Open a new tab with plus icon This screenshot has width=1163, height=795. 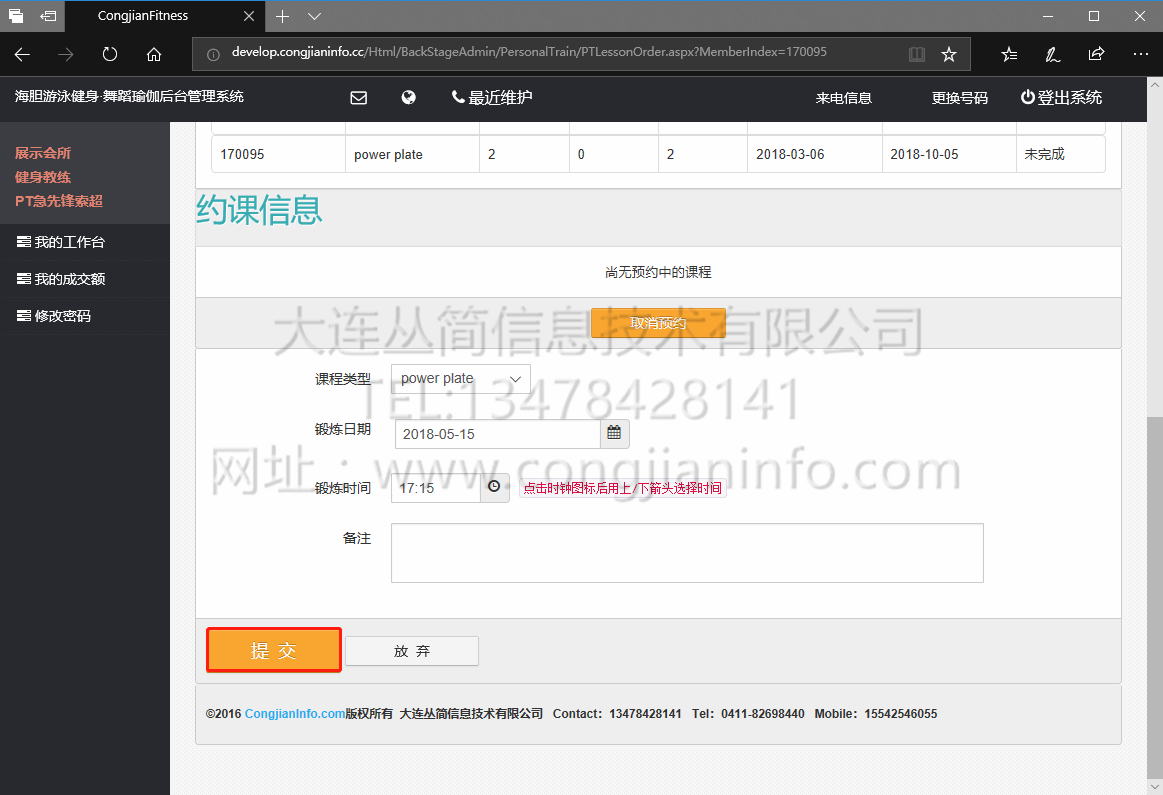283,16
